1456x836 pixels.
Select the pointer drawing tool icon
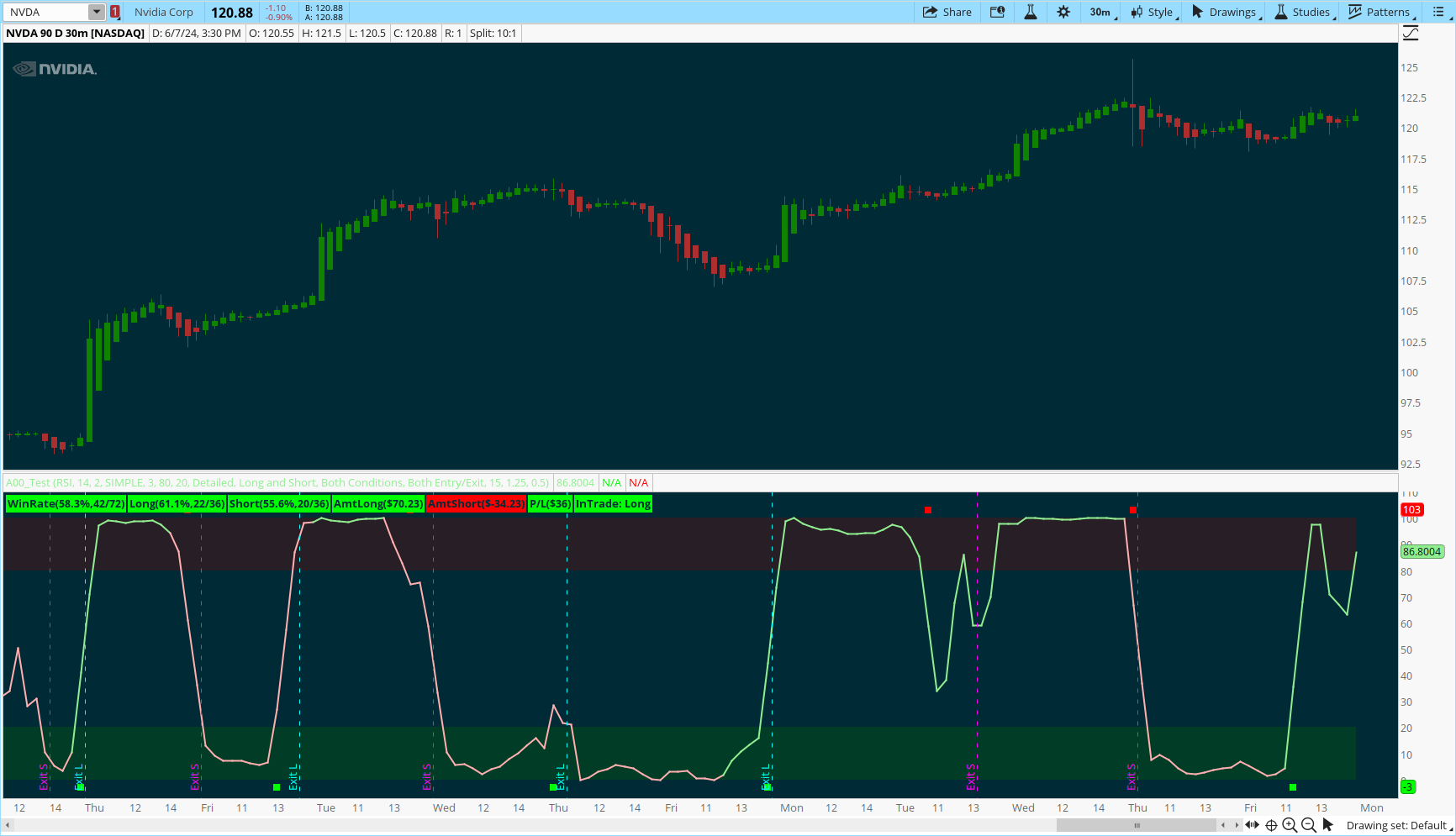tap(1327, 825)
